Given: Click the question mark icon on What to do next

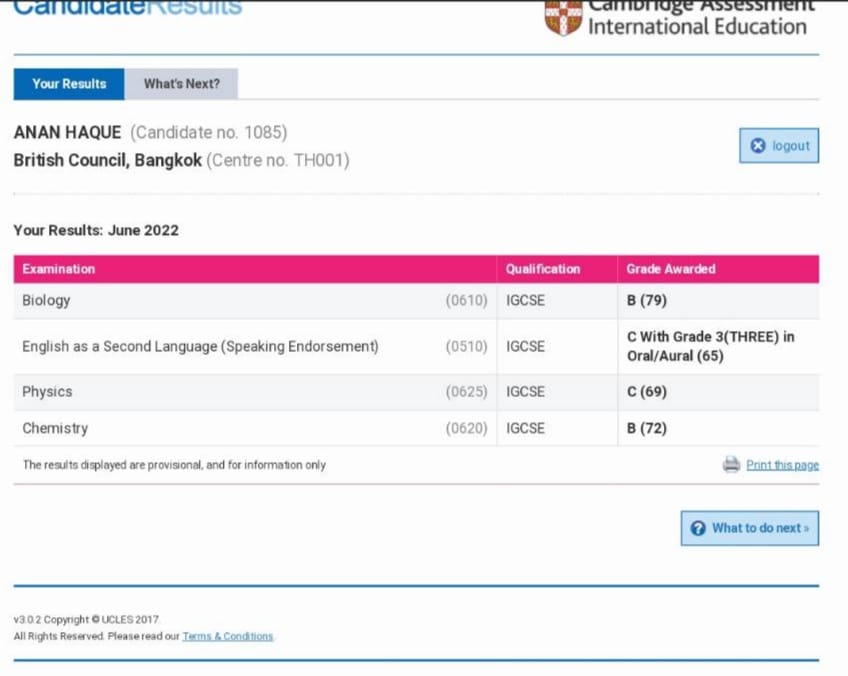Looking at the screenshot, I should 698,528.
